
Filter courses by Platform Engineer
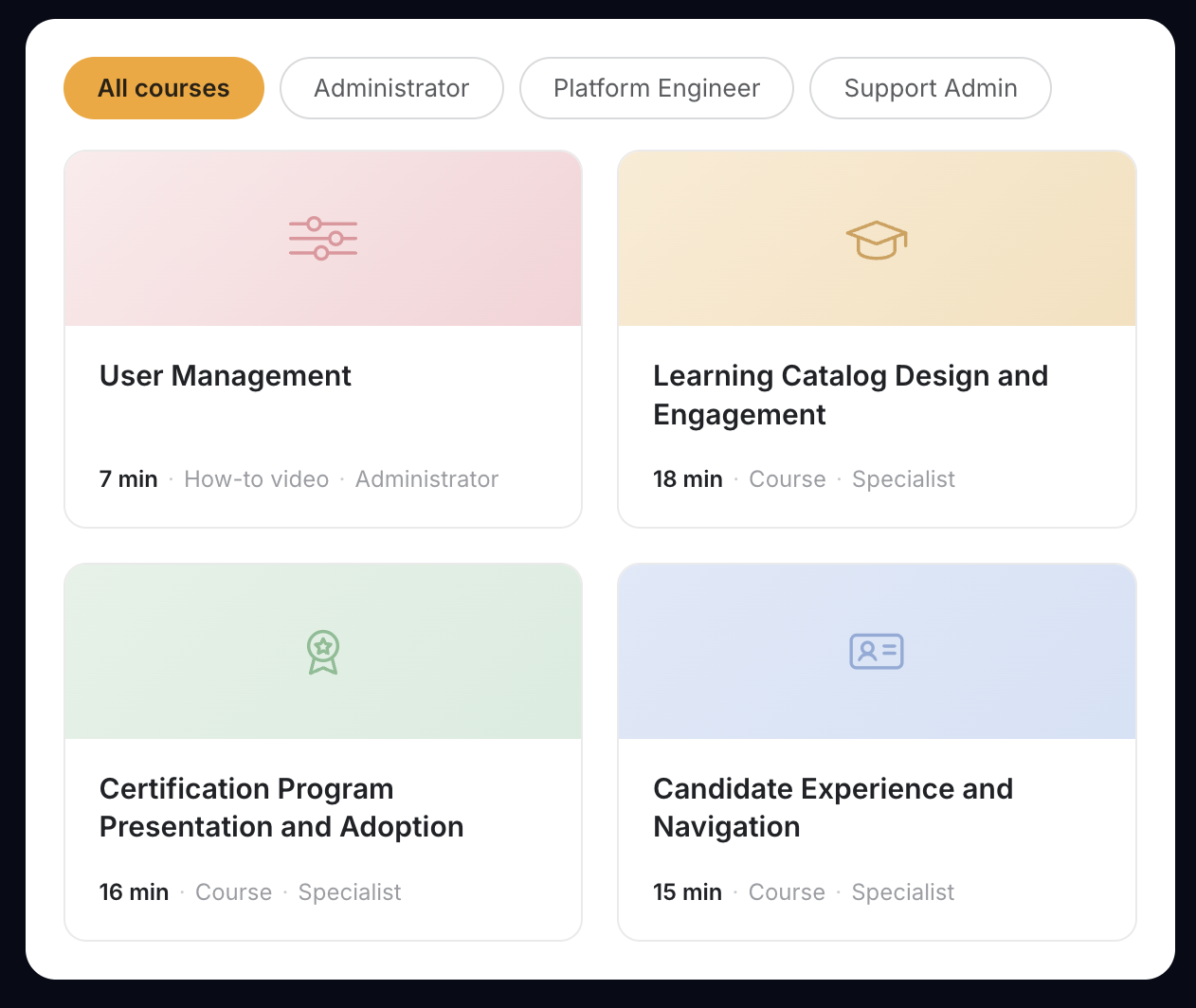coord(657,88)
